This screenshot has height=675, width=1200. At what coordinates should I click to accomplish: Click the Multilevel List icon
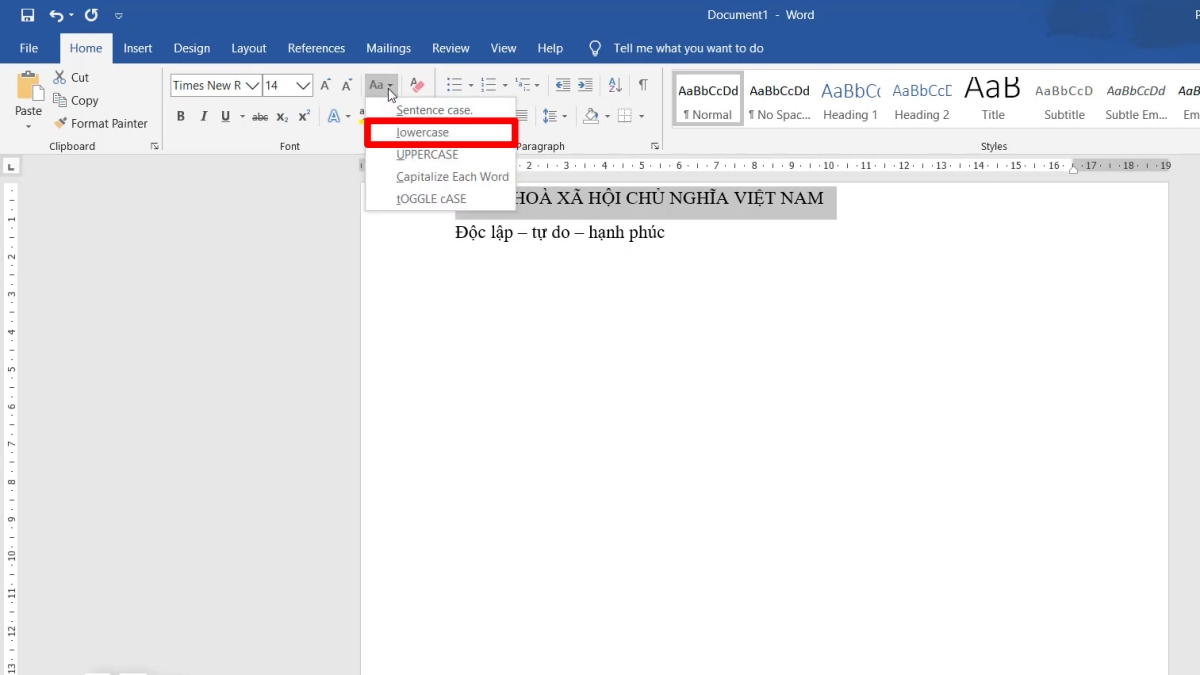pyautogui.click(x=523, y=86)
